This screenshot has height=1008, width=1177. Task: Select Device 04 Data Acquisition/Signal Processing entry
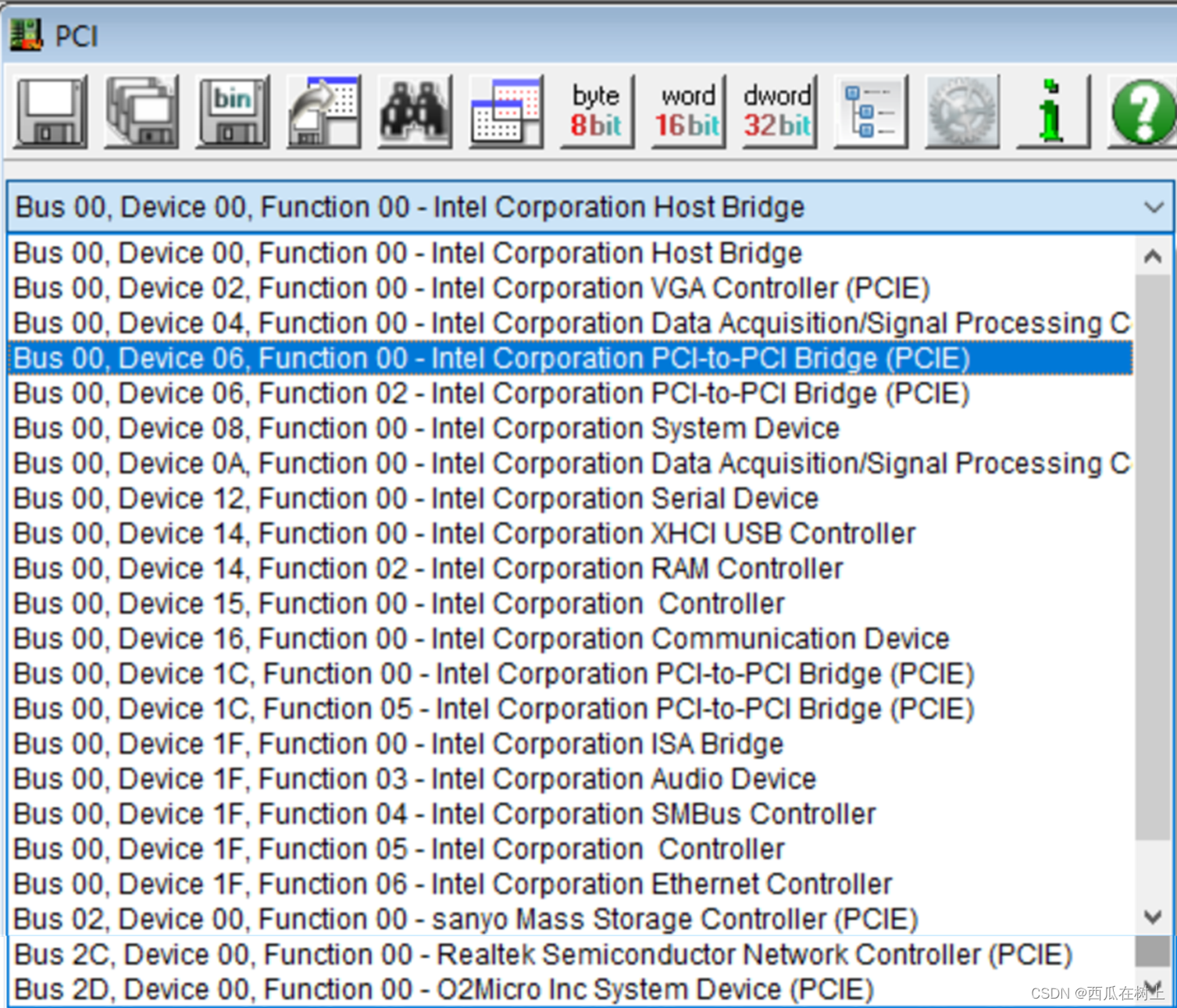click(x=570, y=323)
